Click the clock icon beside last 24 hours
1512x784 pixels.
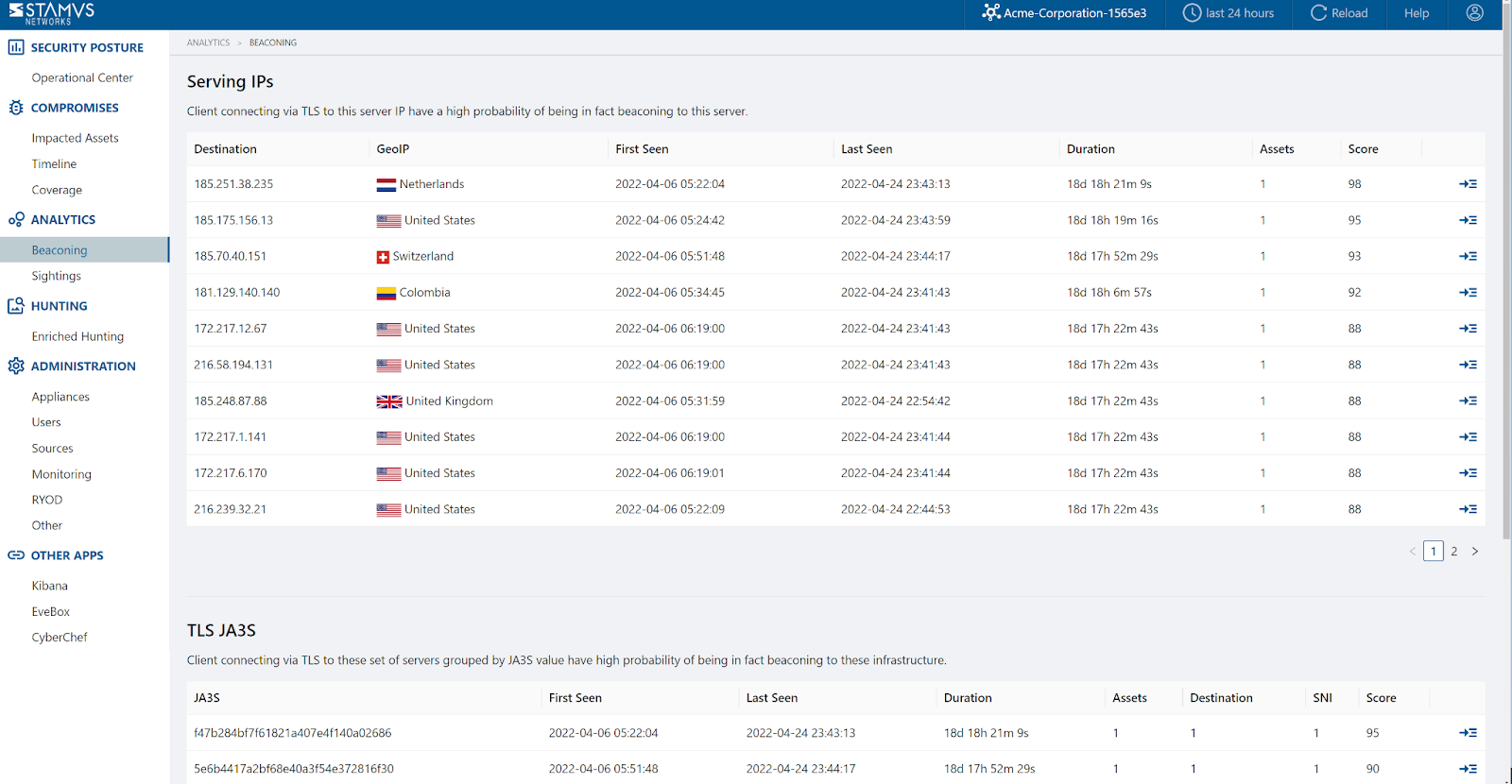[x=1192, y=13]
